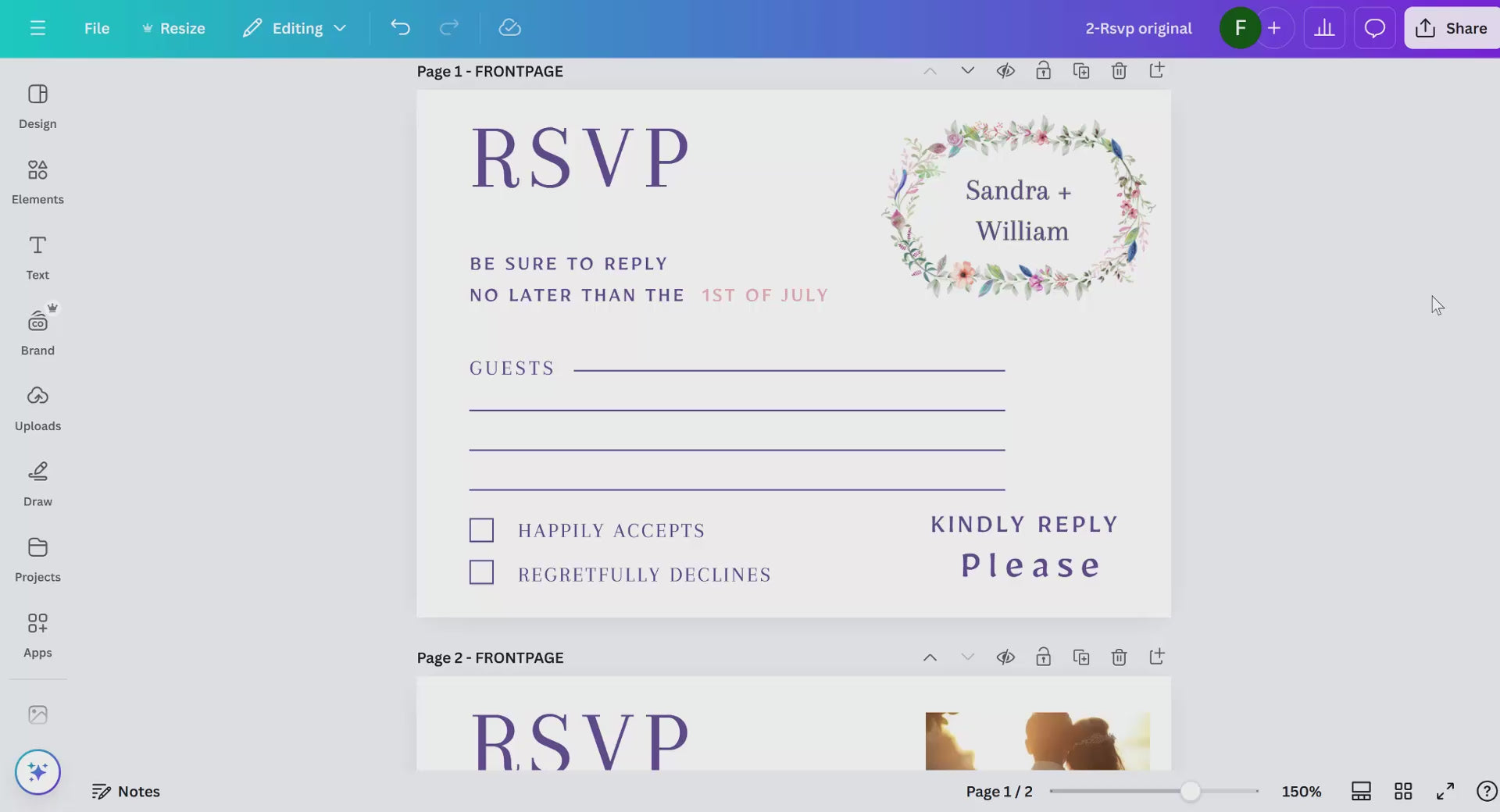Image resolution: width=1500 pixels, height=812 pixels.
Task: Click the undo arrow icon
Action: click(400, 28)
